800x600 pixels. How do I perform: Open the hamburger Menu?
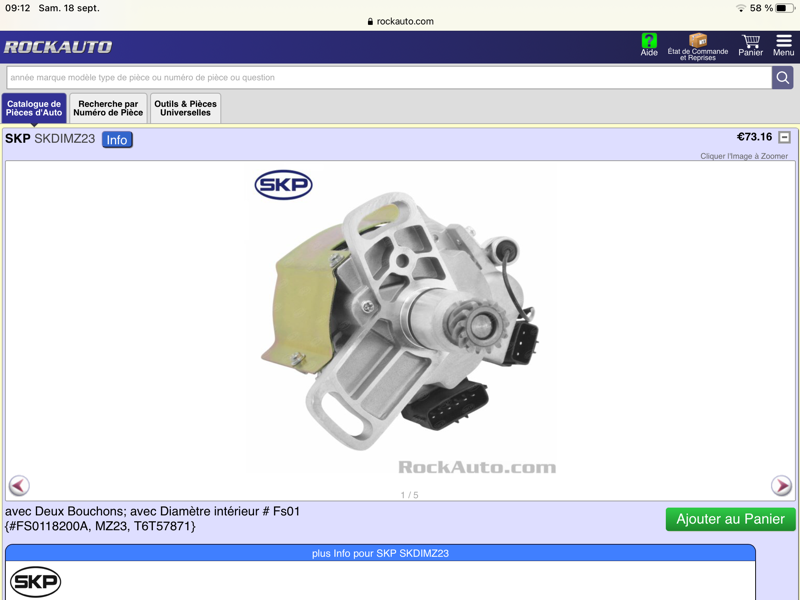(x=783, y=45)
